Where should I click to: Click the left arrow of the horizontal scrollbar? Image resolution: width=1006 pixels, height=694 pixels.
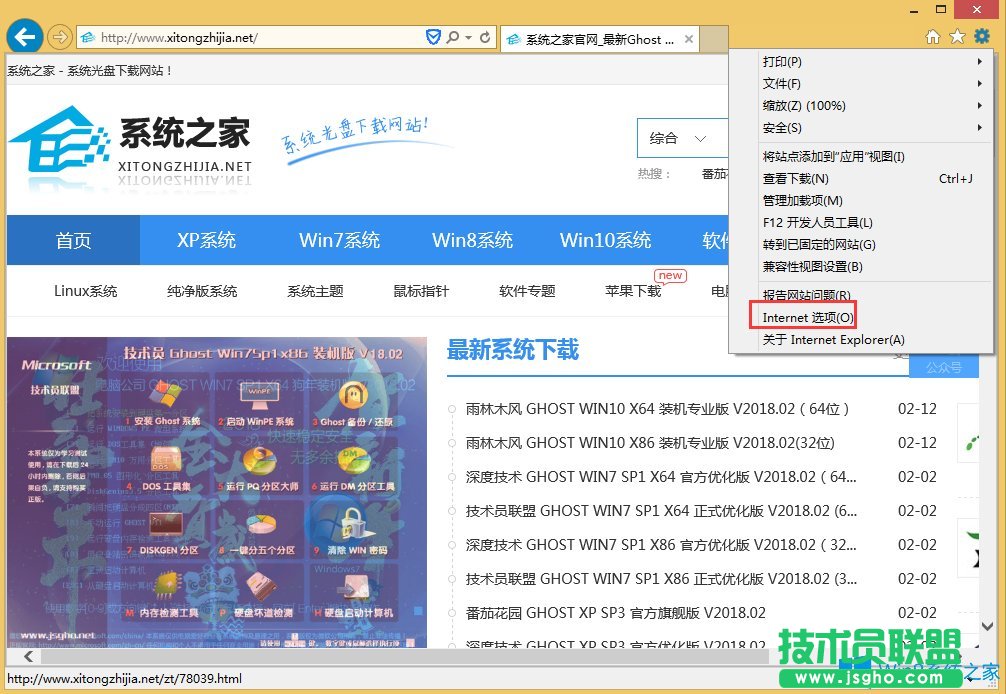tap(26, 657)
